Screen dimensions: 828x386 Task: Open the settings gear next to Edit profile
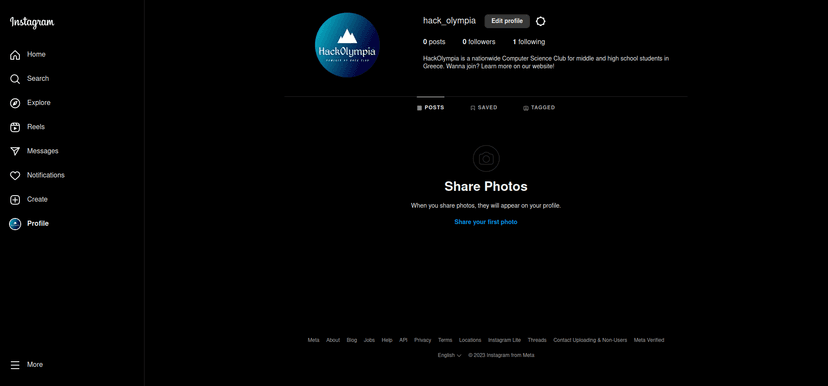[x=540, y=21]
